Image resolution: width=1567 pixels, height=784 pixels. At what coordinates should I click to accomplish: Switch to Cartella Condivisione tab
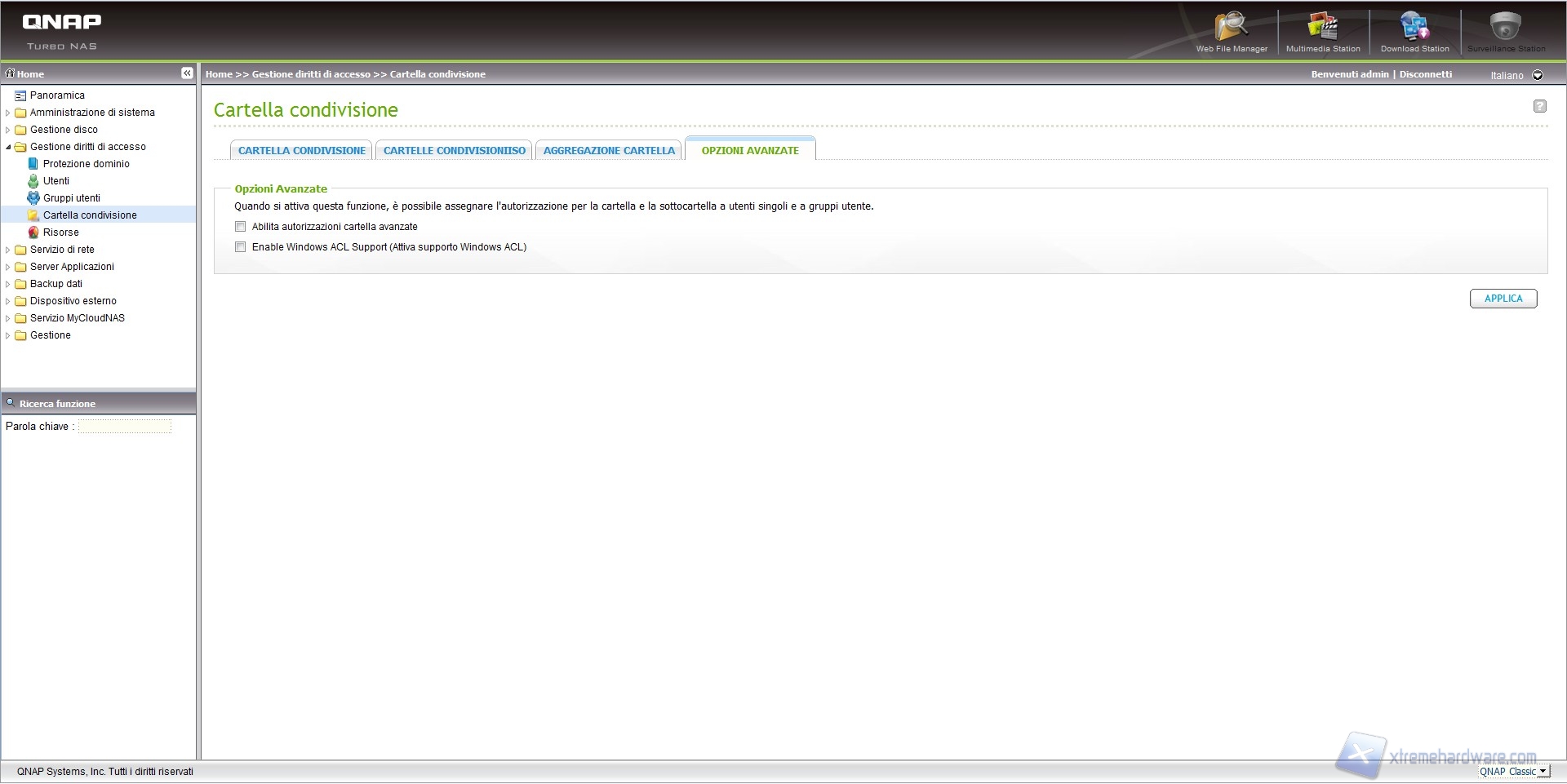[x=301, y=151]
